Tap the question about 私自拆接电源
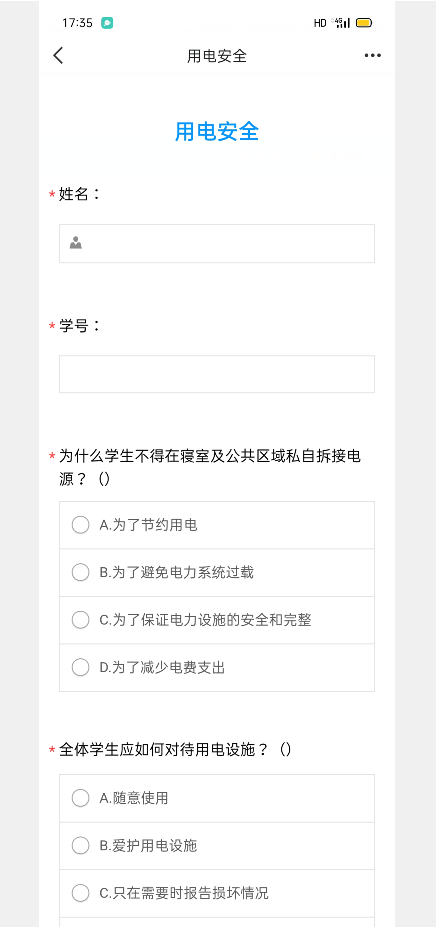Image resolution: width=436 pixels, height=927 pixels. click(210, 467)
